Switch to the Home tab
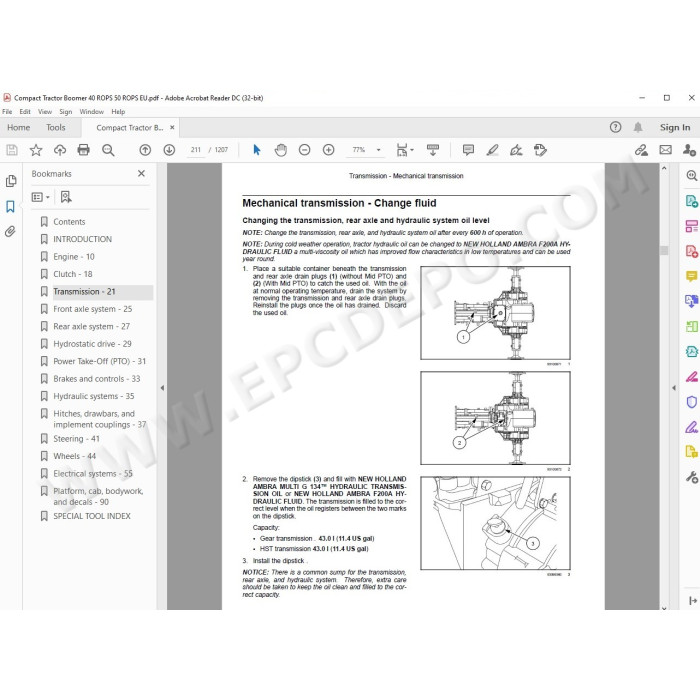700x700 pixels. tap(19, 127)
